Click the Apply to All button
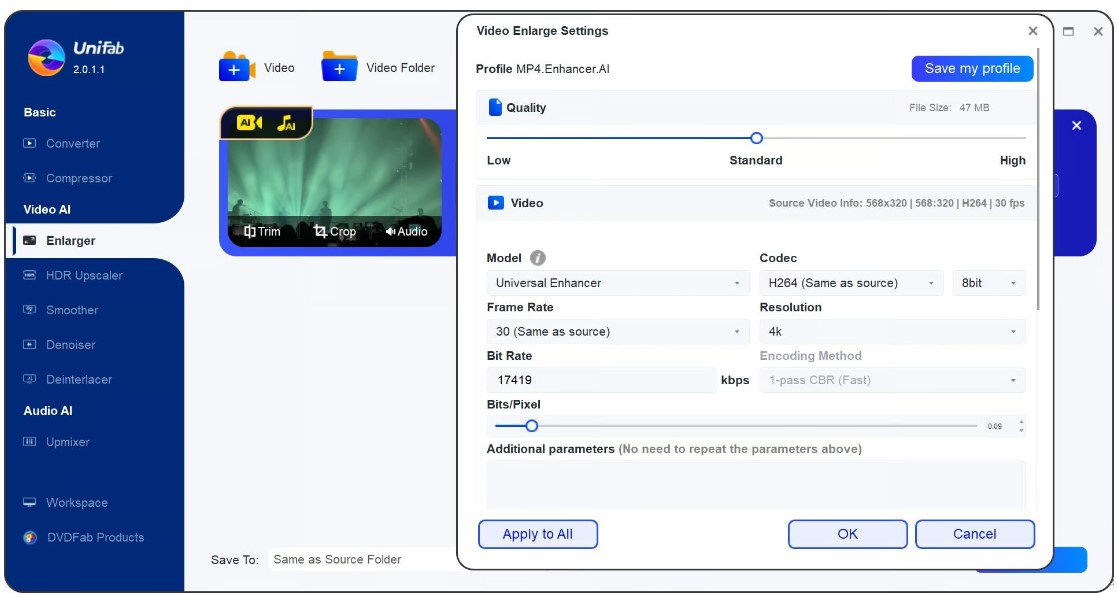The image size is (1117, 595). (x=538, y=534)
